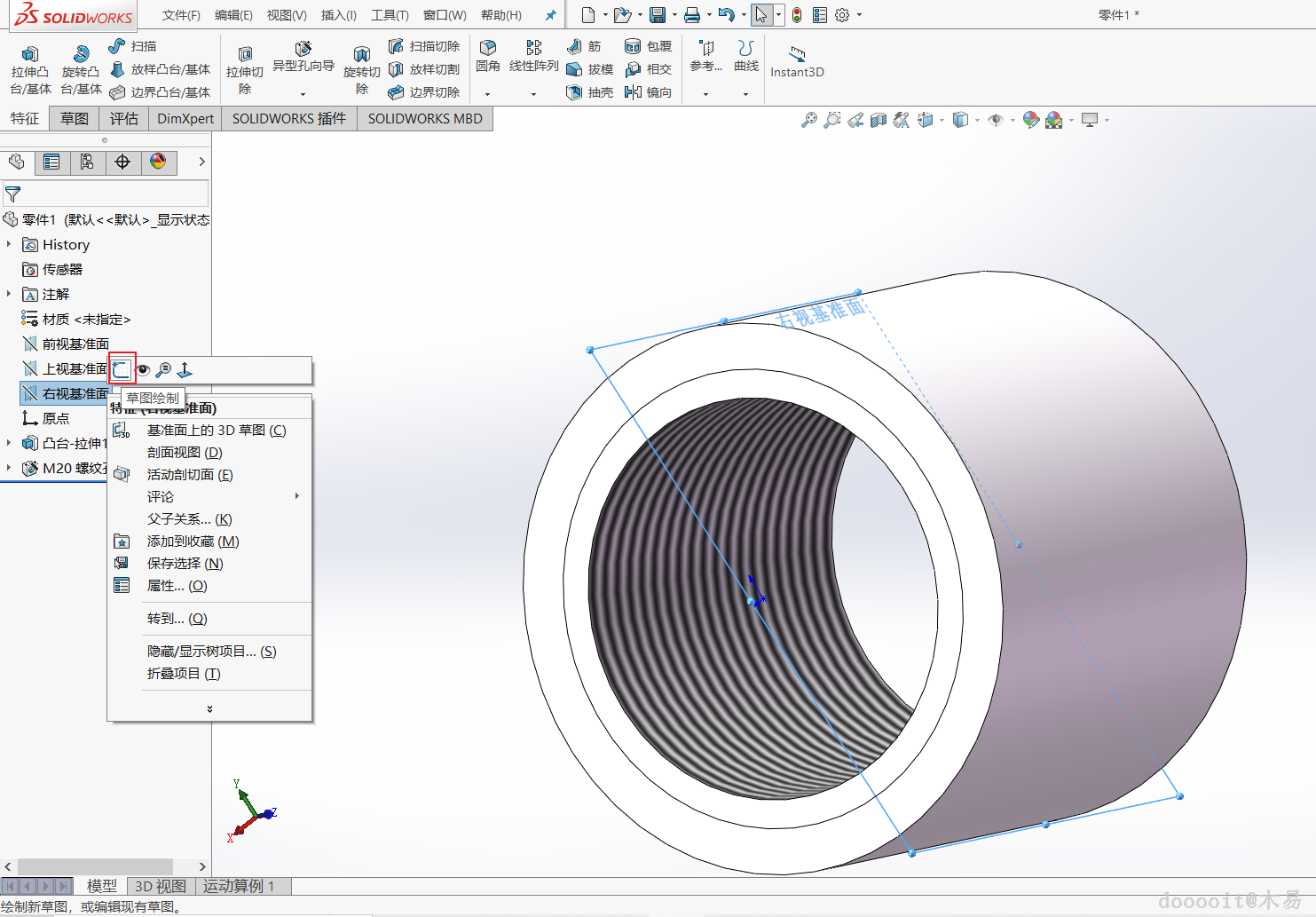1316x917 pixels.
Task: Click the 筋 rib tool icon
Action: point(585,46)
